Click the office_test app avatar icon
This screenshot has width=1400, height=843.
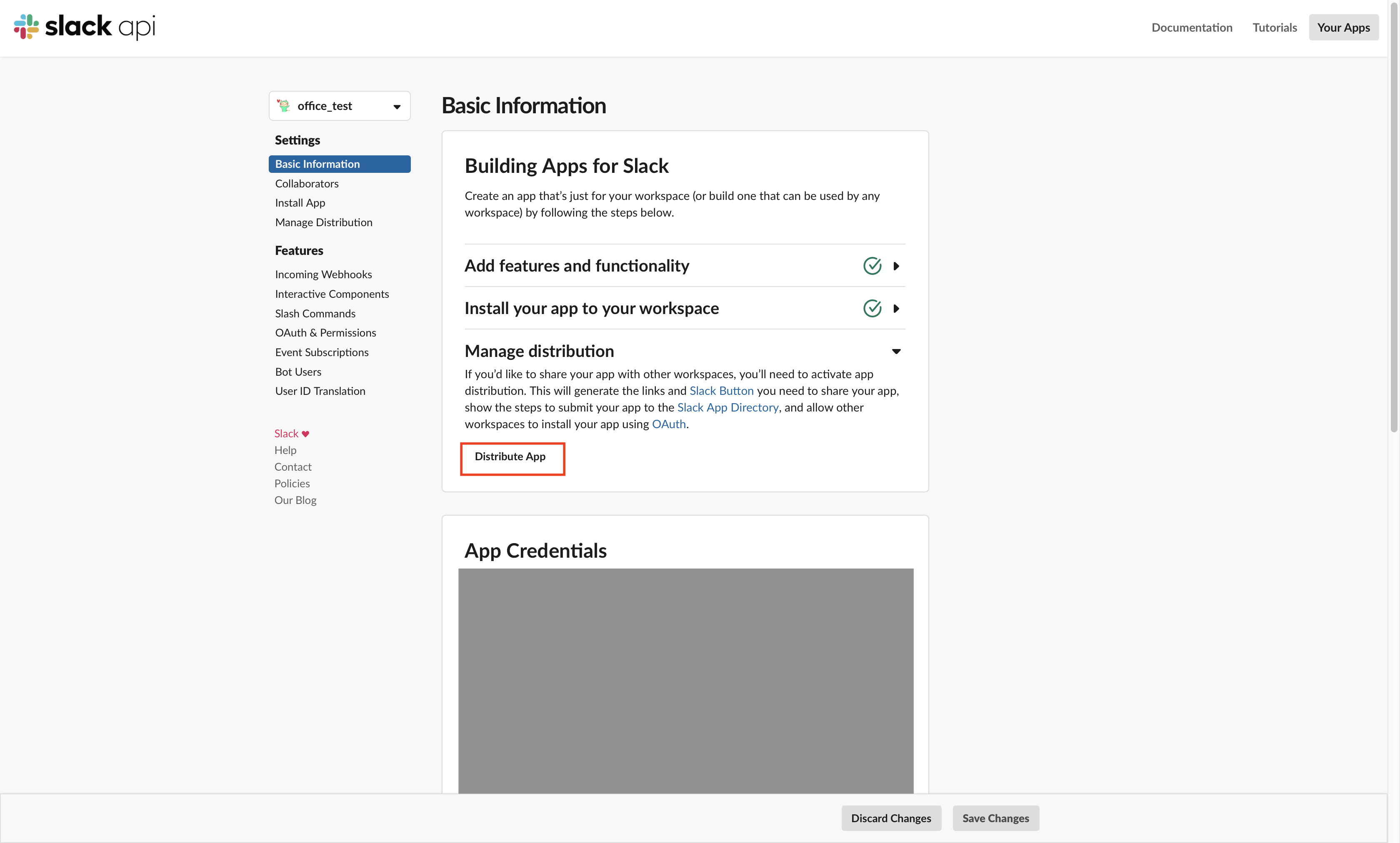pyautogui.click(x=283, y=106)
